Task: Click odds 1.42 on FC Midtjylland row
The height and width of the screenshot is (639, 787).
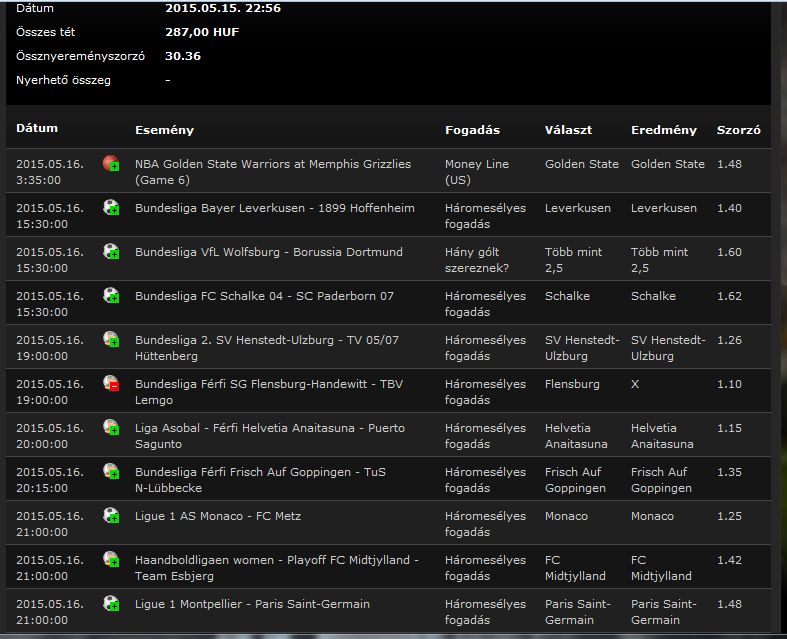Action: point(729,560)
